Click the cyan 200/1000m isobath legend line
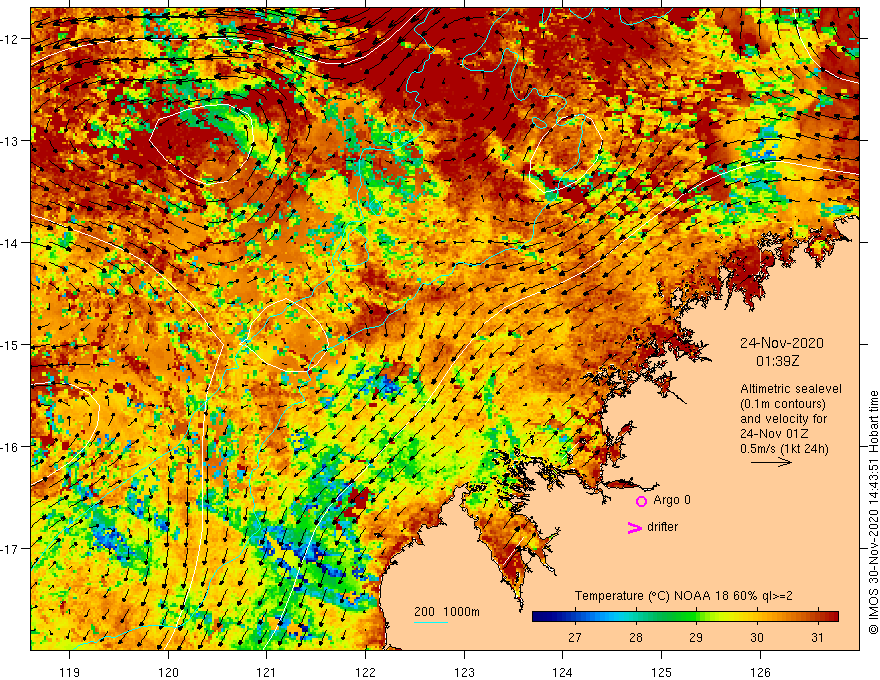This screenshot has width=880, height=680. tap(431, 622)
